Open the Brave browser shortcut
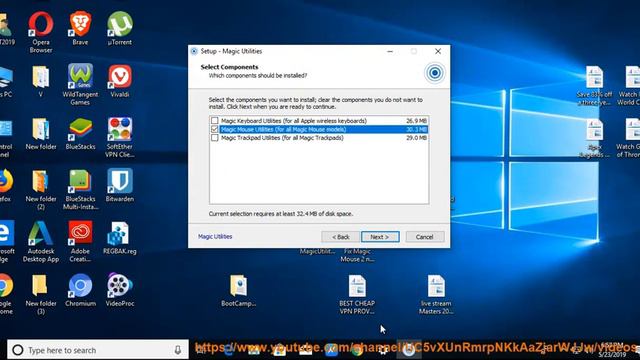This screenshot has height=360, width=640. point(80,28)
